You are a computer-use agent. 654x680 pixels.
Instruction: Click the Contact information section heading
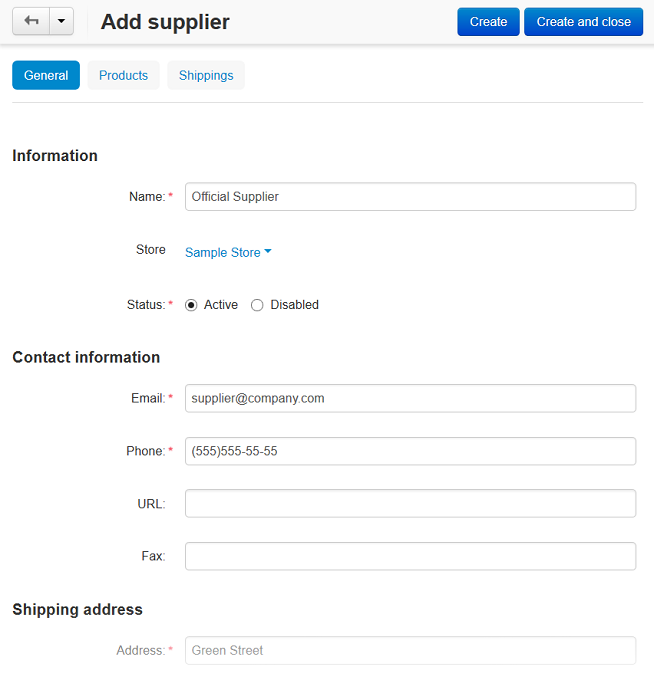(86, 357)
